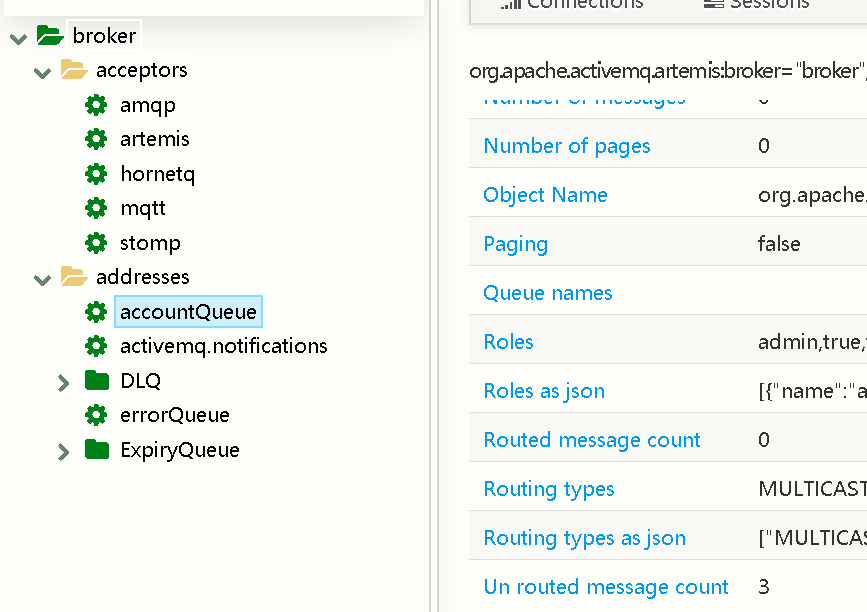Collapse the addresses folder
This screenshot has width=867, height=612.
click(42, 279)
